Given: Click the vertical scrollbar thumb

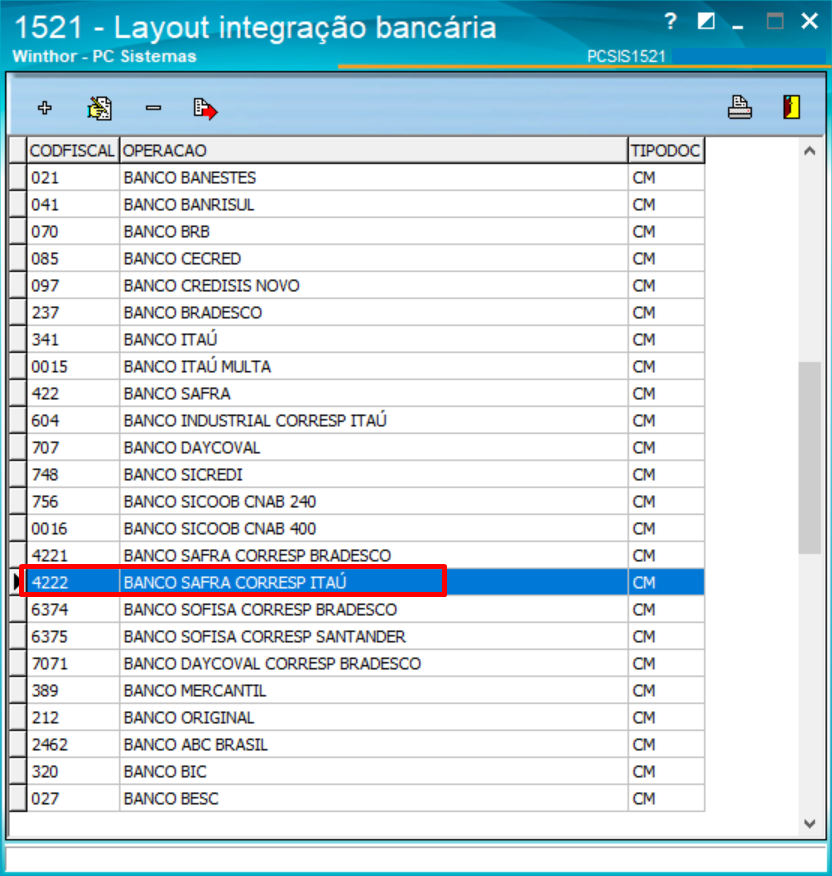Looking at the screenshot, I should tap(810, 458).
